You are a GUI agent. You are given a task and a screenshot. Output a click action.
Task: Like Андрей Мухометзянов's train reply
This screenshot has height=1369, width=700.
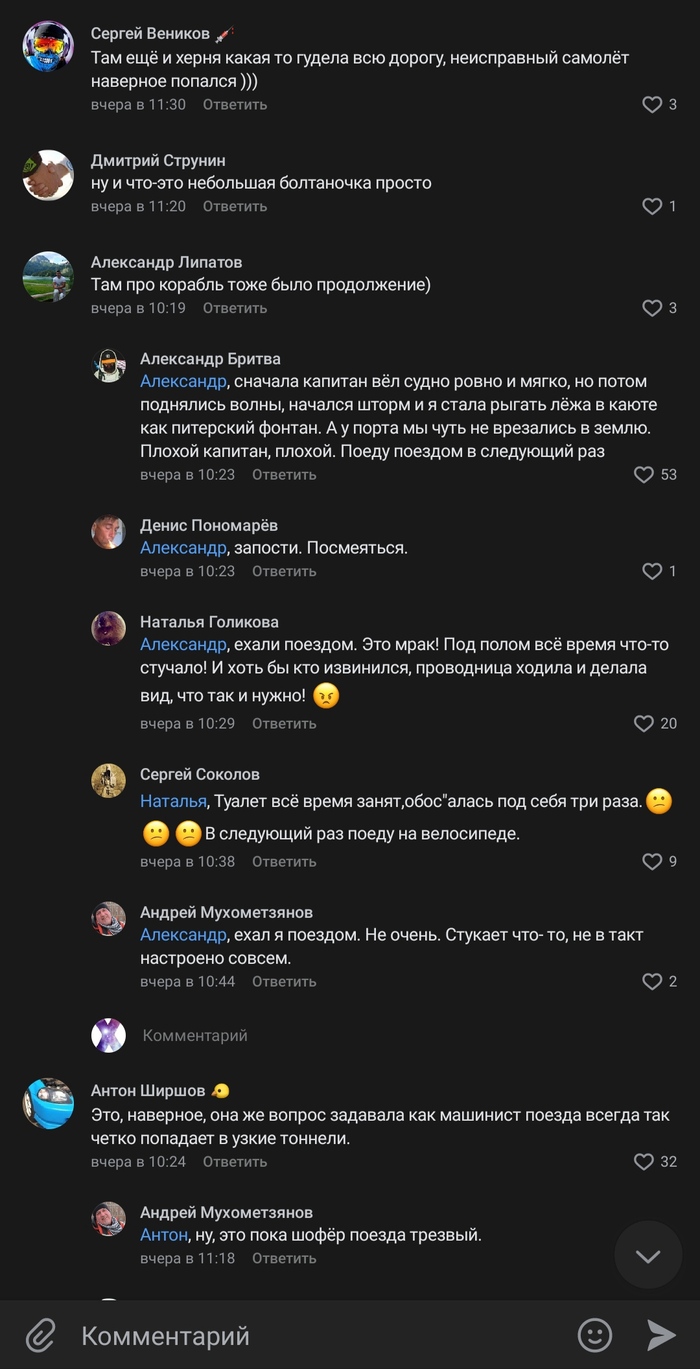652,982
